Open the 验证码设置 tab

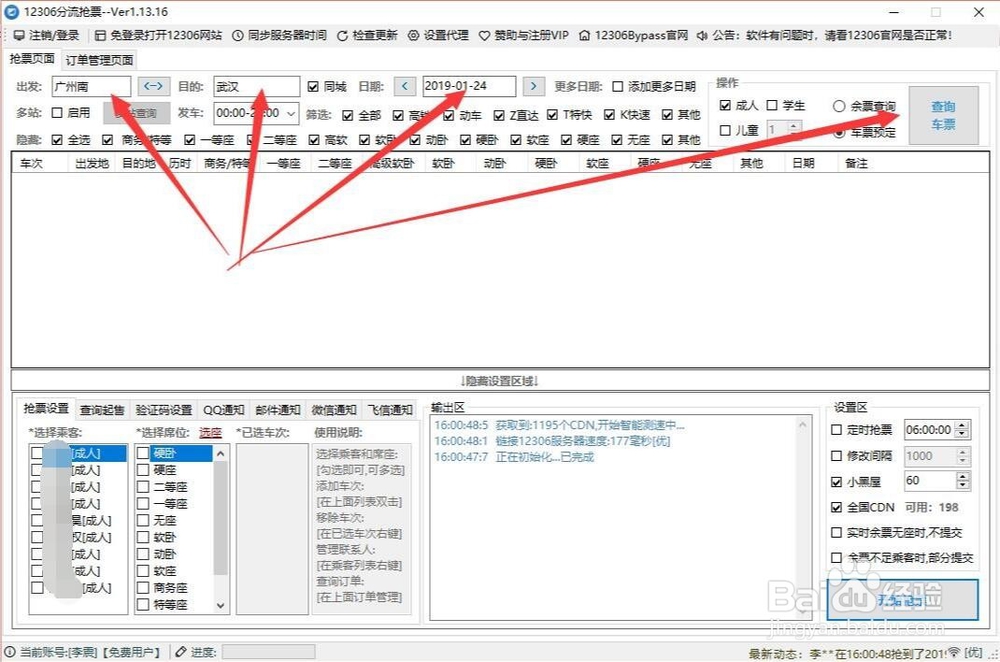tap(164, 410)
